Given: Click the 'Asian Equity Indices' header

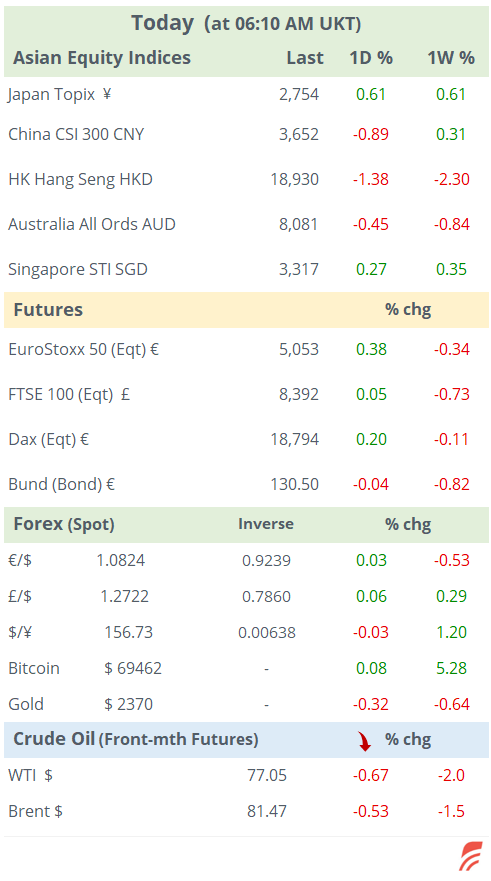Looking at the screenshot, I should [x=102, y=57].
